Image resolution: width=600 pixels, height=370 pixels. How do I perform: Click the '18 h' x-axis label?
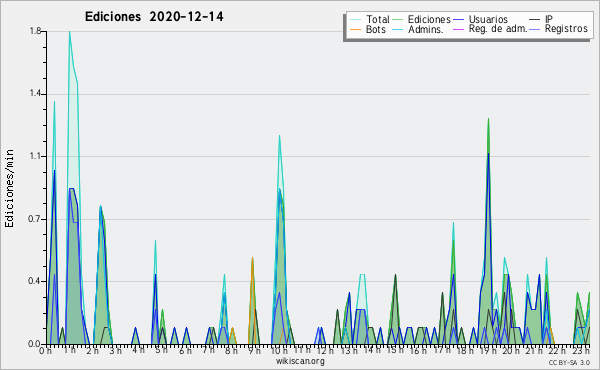465,350
